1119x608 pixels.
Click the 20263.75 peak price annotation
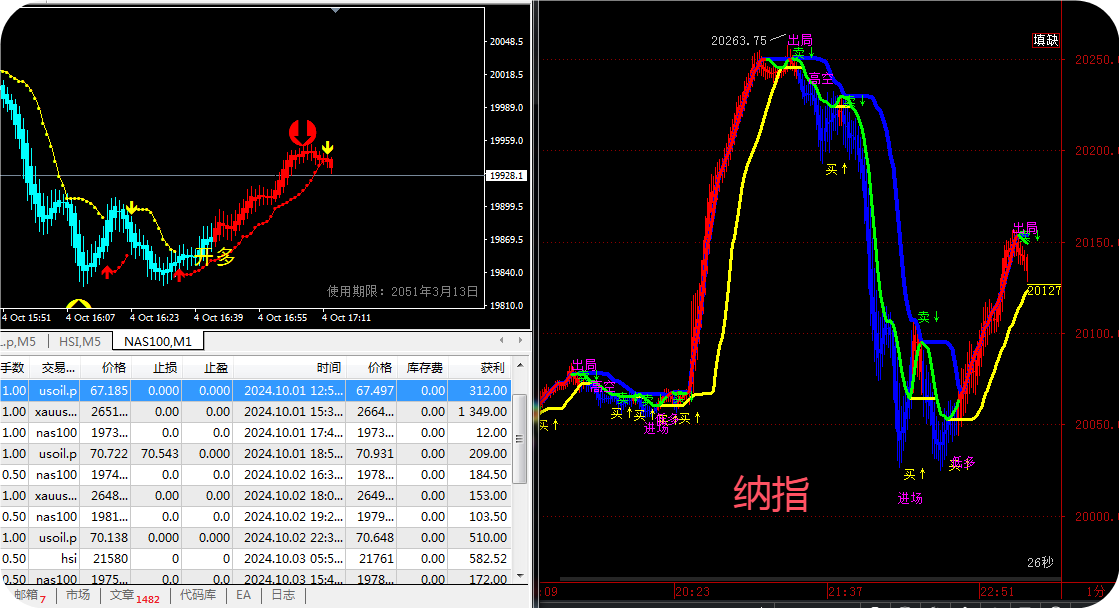[739, 41]
